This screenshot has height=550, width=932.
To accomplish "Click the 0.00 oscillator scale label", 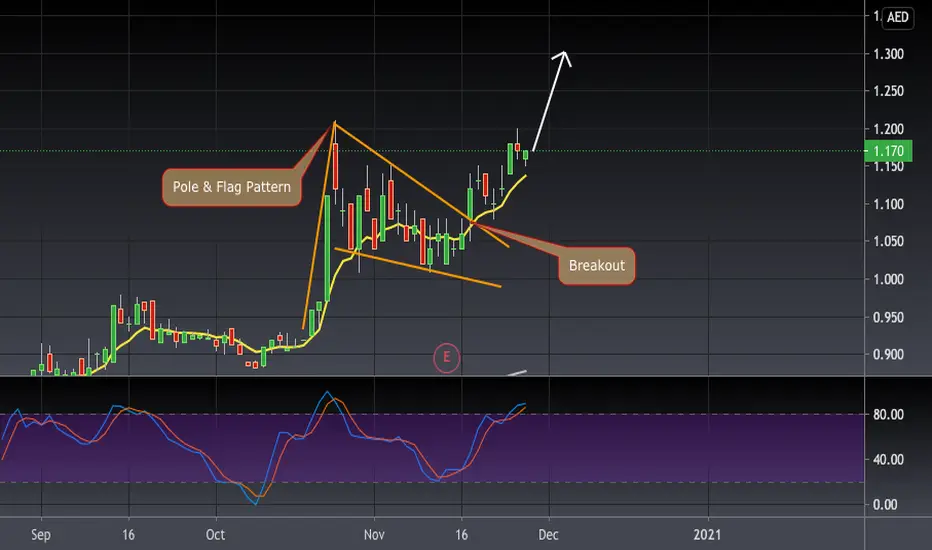I will tap(884, 505).
